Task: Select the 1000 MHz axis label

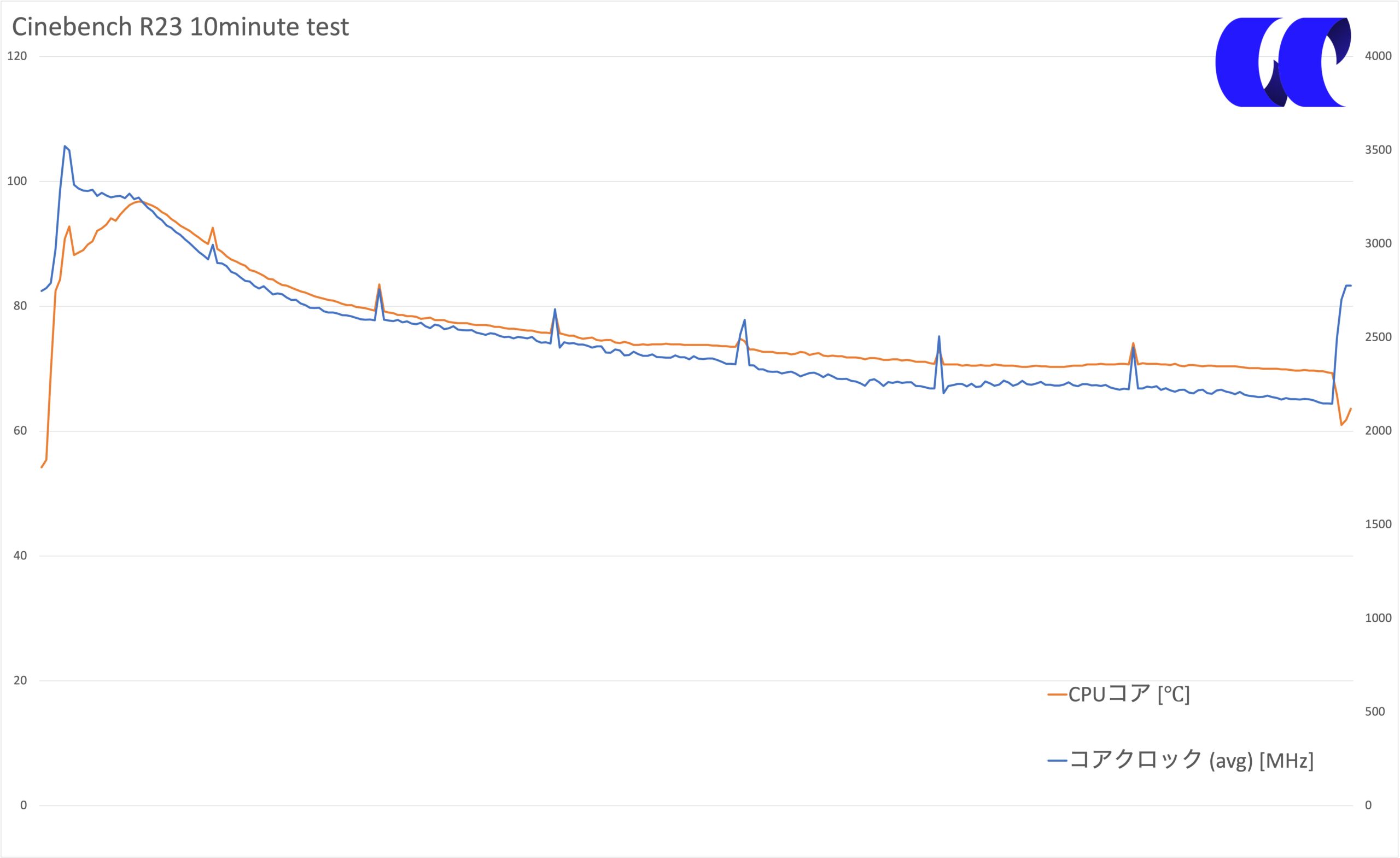Action: 1378,617
